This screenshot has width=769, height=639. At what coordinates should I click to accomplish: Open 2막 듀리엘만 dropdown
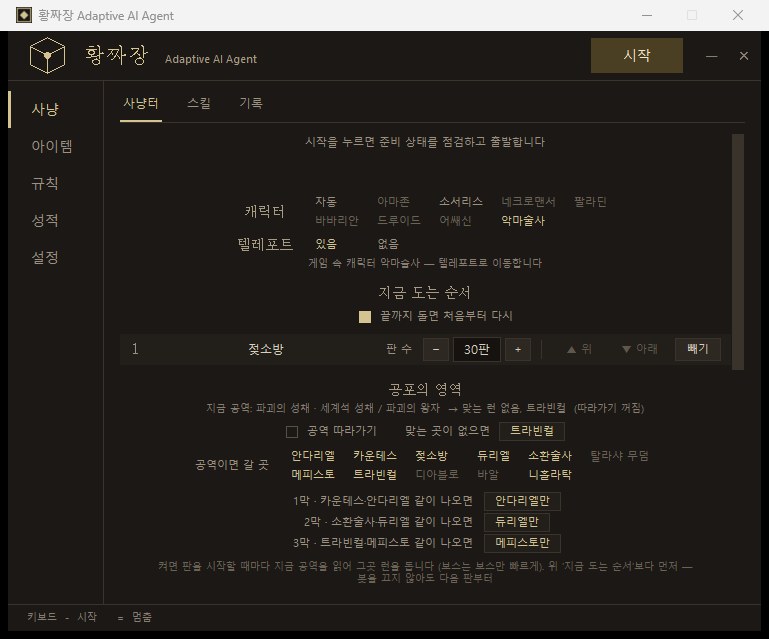click(x=517, y=522)
